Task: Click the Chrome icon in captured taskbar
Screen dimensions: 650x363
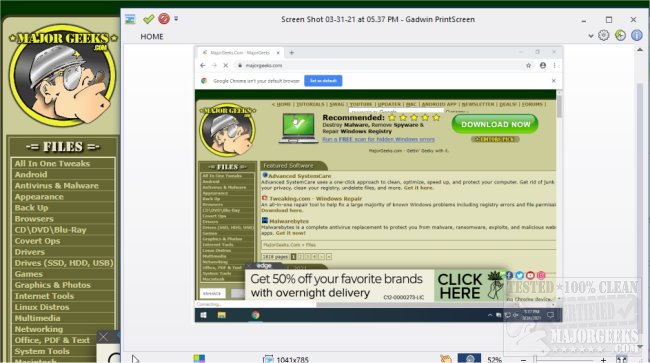Action: 255,315
